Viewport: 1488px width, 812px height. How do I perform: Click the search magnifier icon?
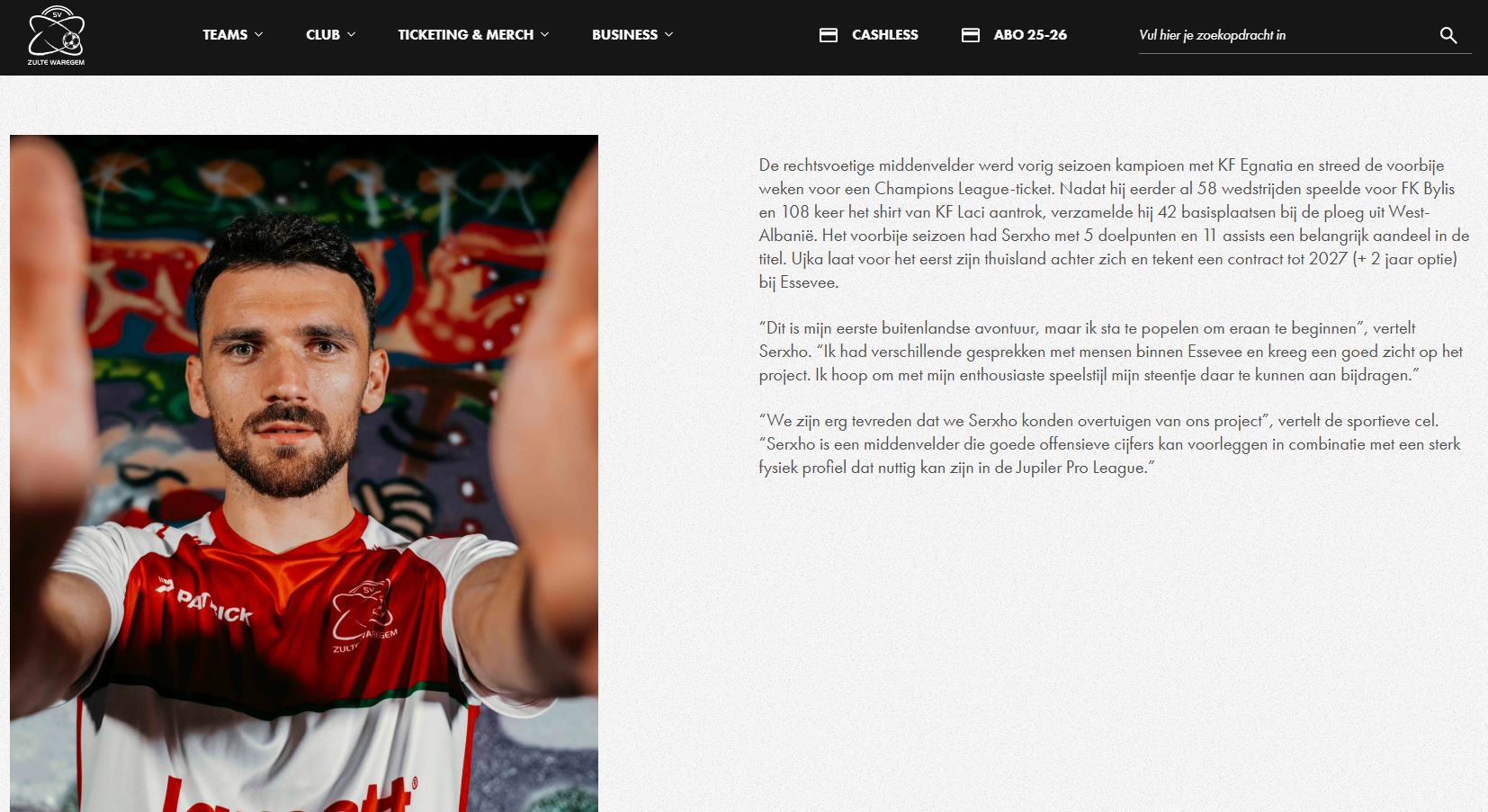pyautogui.click(x=1448, y=35)
